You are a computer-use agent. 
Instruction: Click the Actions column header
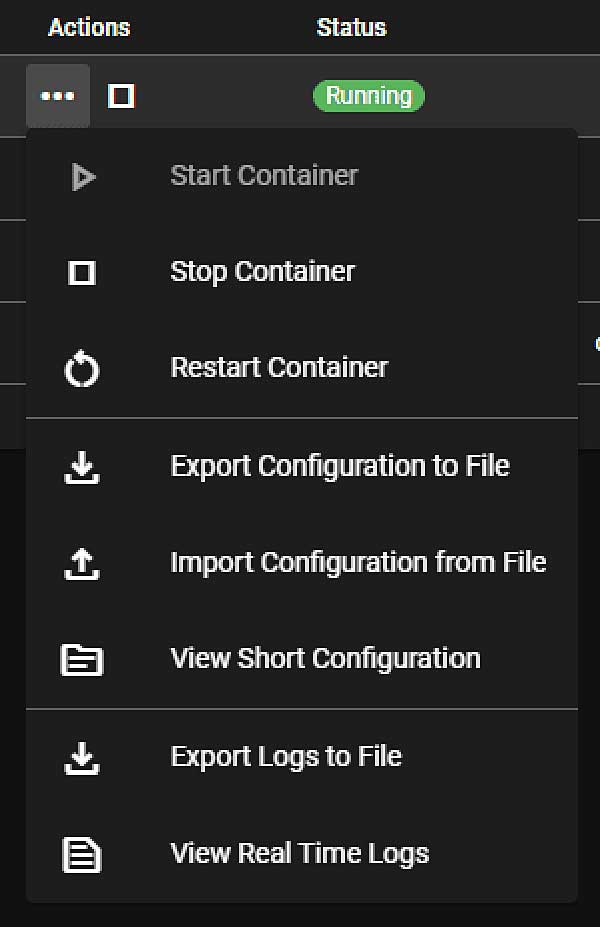tap(88, 27)
